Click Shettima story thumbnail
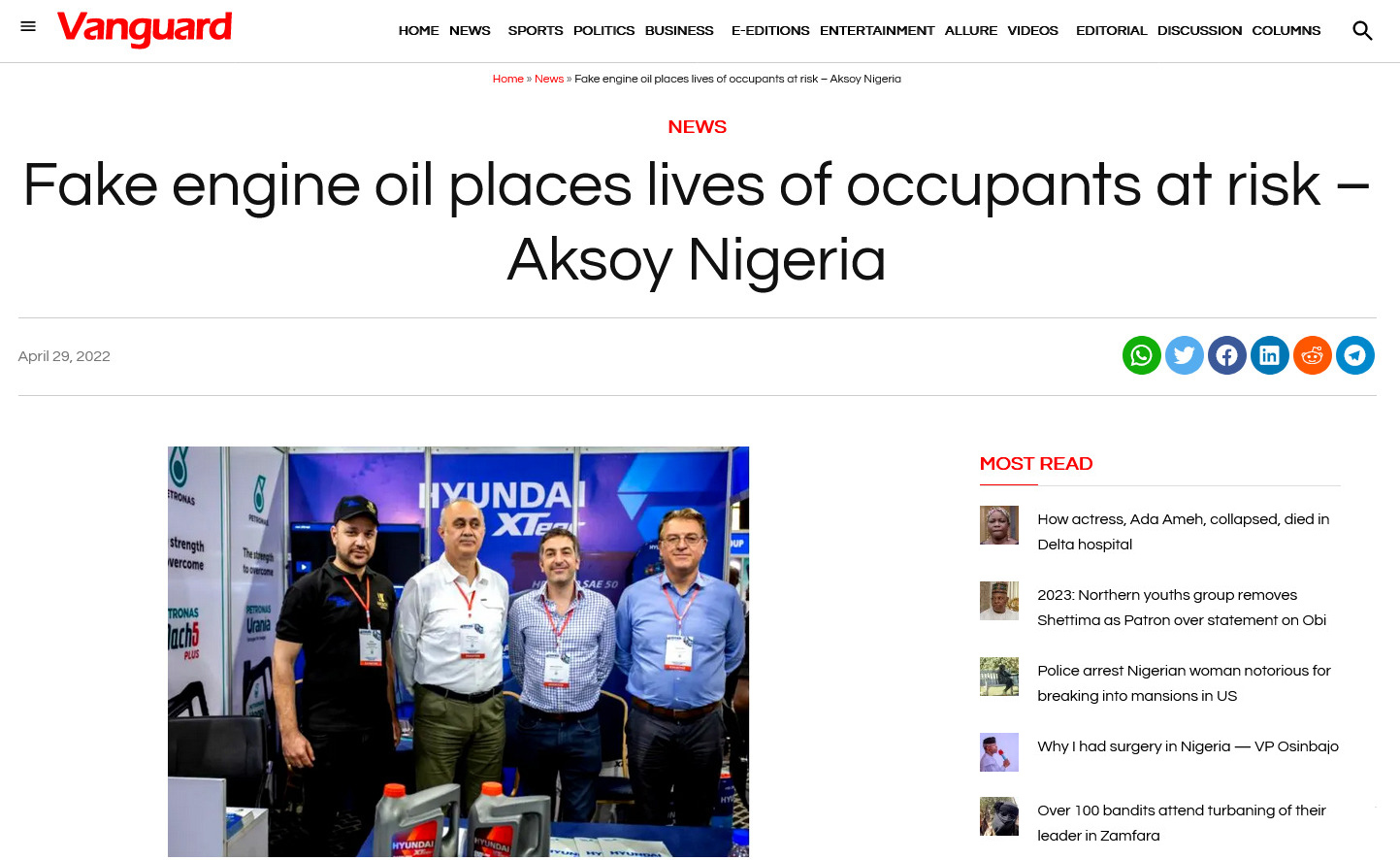 (999, 601)
